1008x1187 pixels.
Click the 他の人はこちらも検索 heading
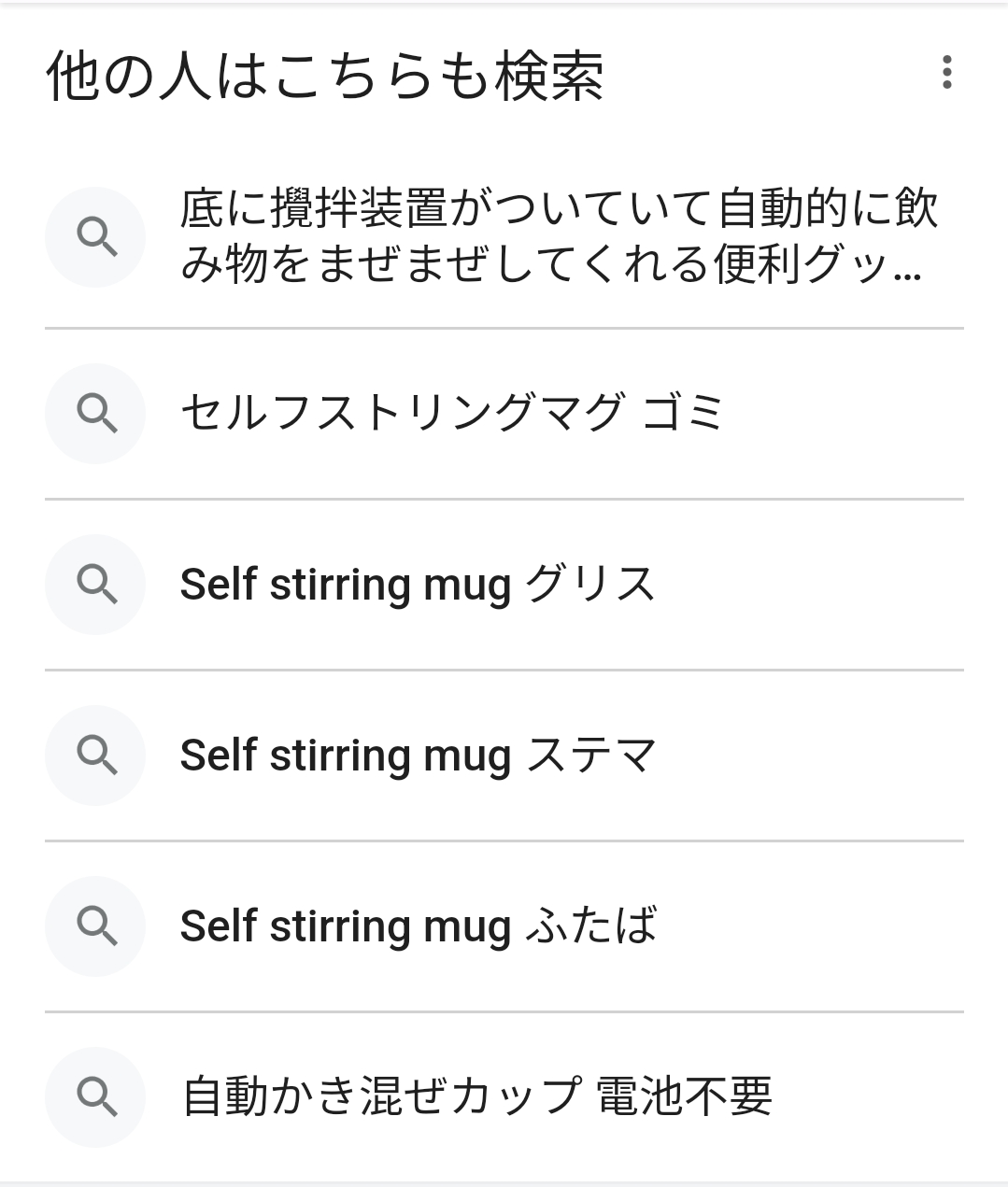pyautogui.click(x=325, y=75)
